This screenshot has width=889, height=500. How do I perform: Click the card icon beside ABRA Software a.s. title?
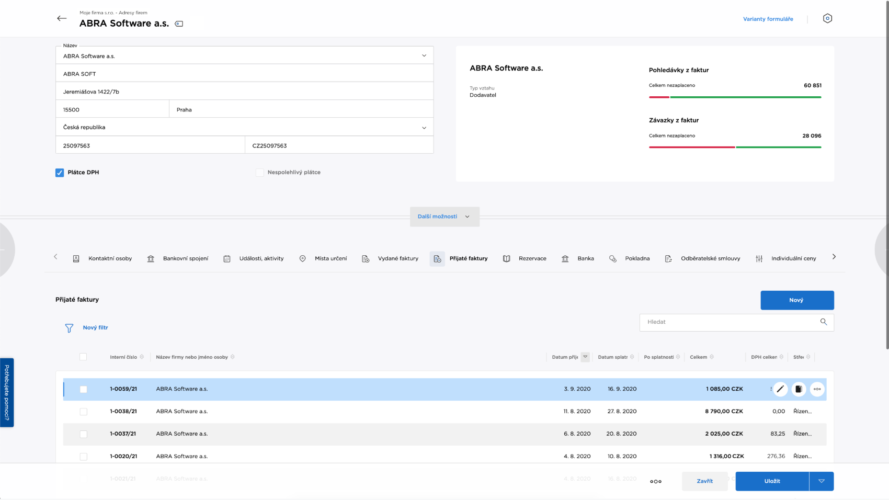[x=179, y=24]
